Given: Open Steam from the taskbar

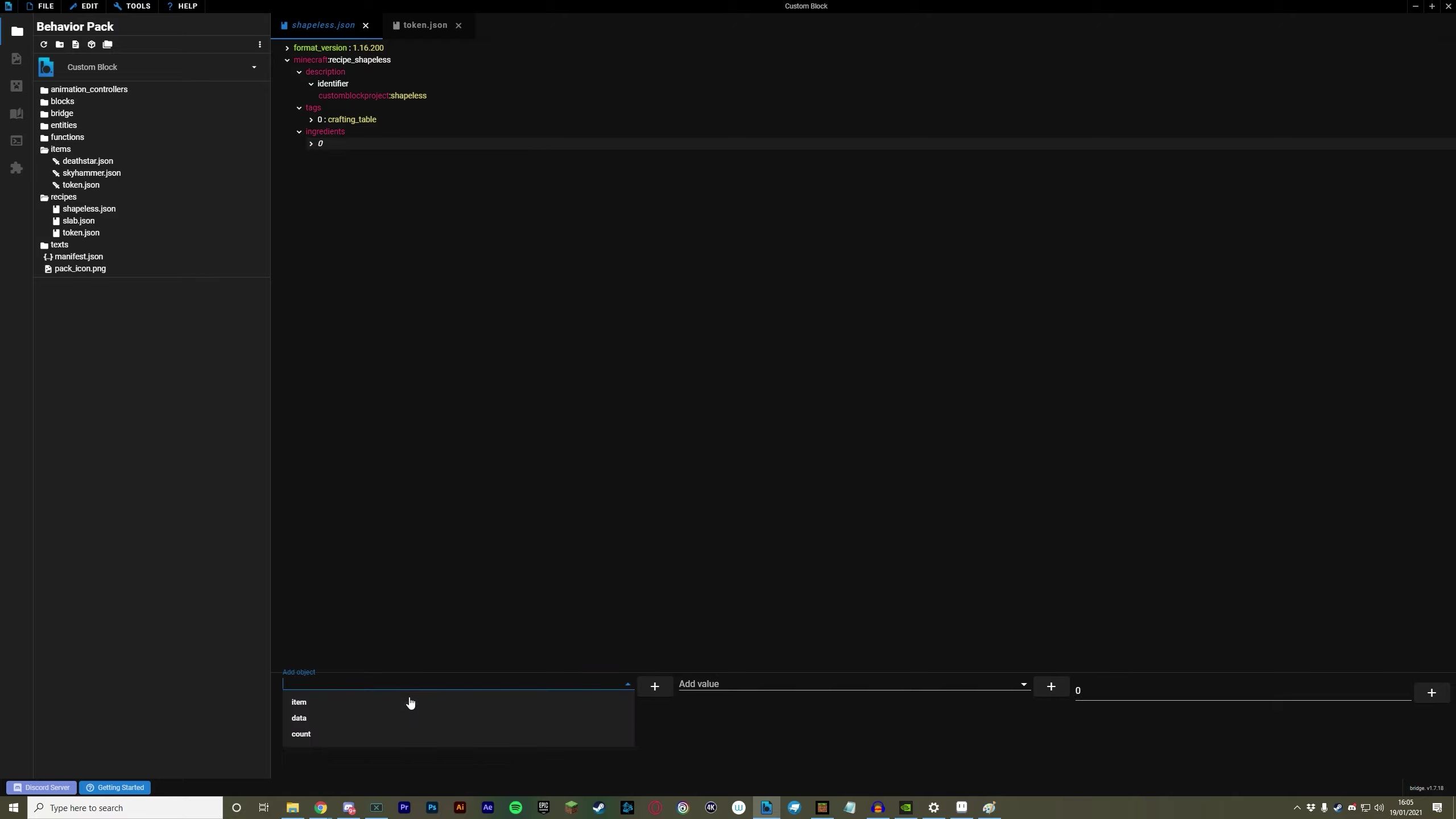Looking at the screenshot, I should point(599,808).
